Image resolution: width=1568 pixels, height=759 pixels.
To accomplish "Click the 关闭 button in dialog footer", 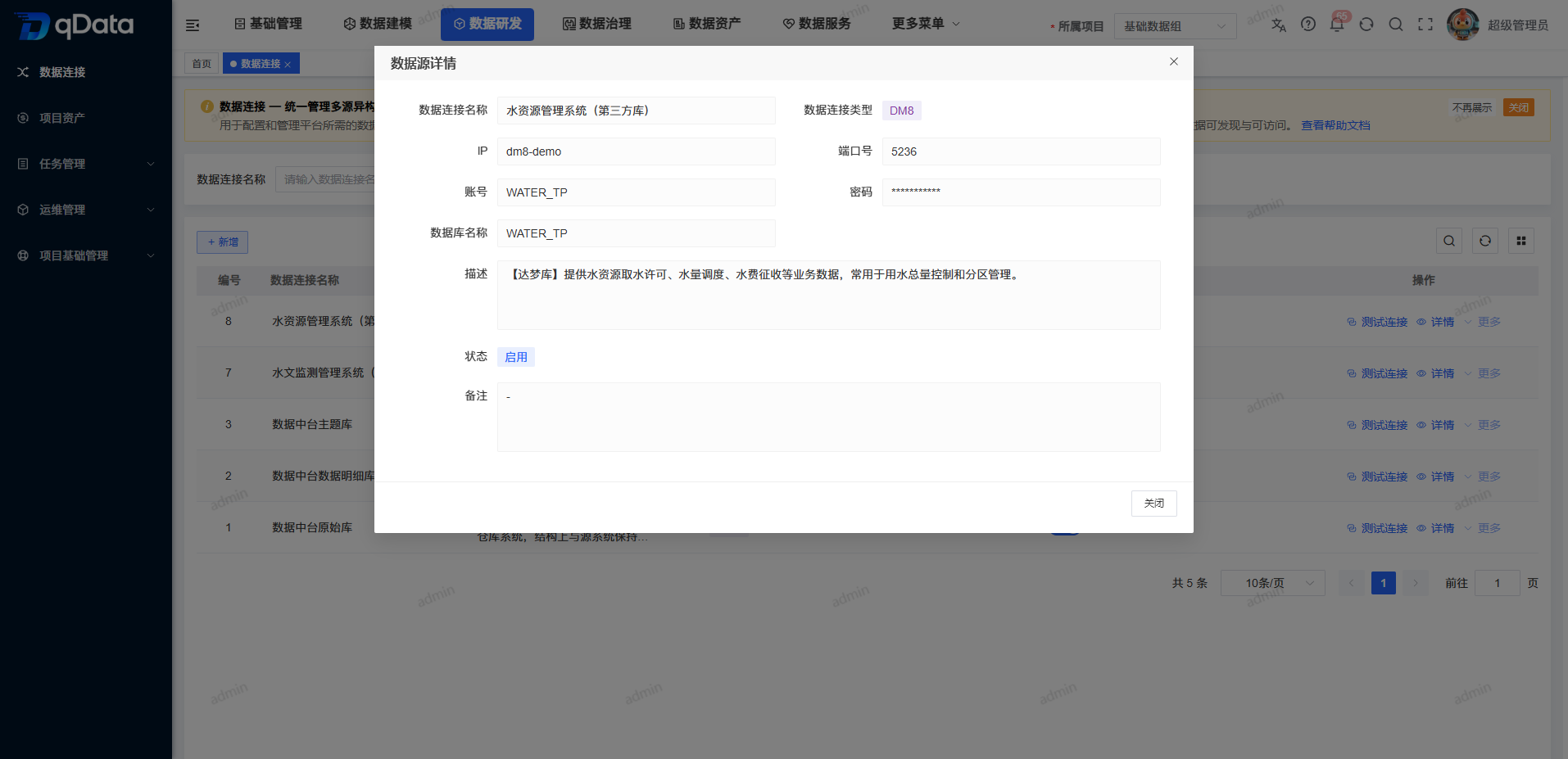I will (1154, 504).
